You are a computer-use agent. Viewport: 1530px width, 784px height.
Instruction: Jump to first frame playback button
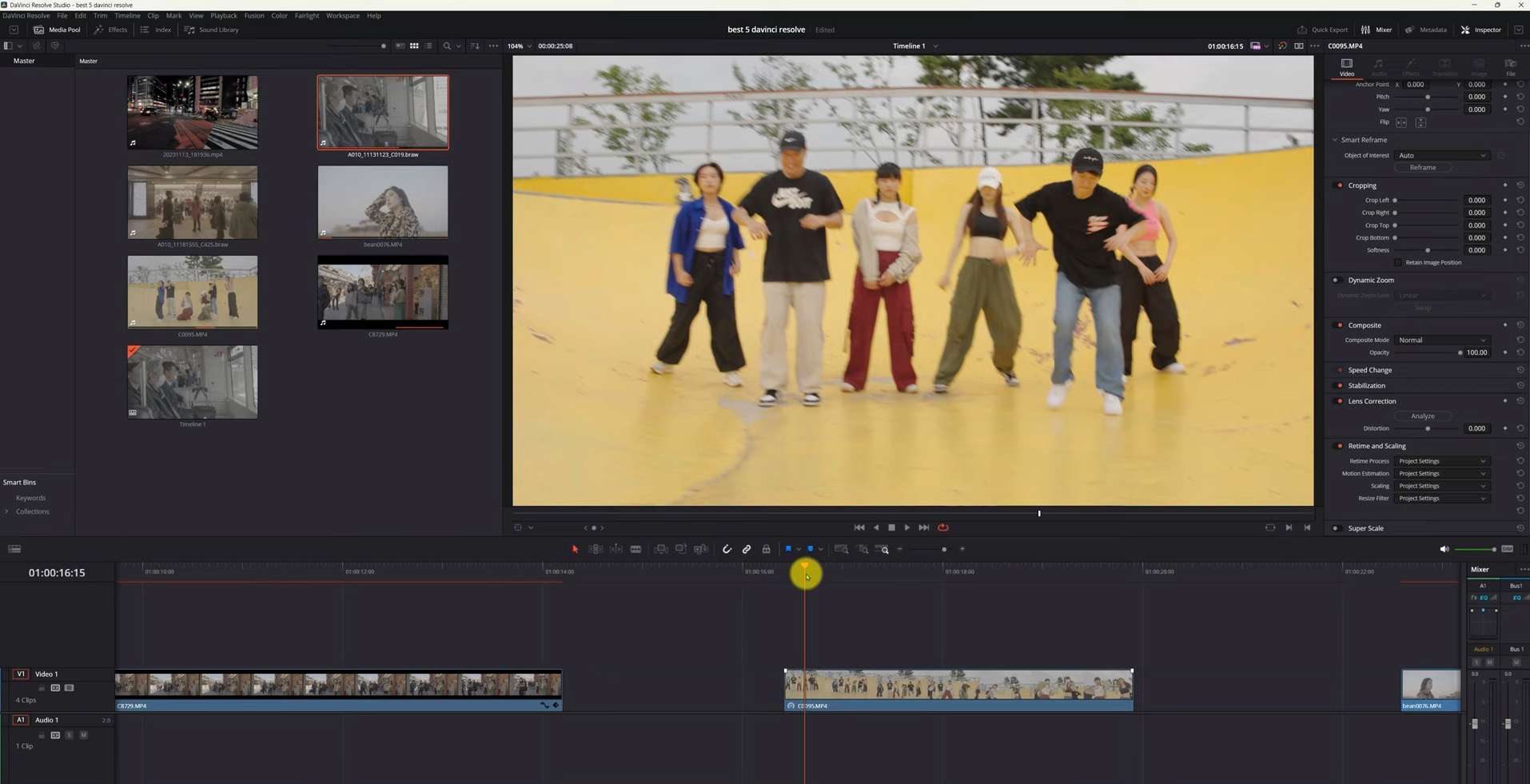[859, 527]
